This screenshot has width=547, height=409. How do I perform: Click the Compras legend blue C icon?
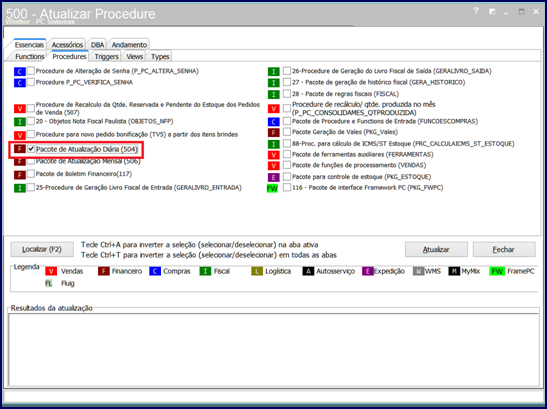coord(155,271)
